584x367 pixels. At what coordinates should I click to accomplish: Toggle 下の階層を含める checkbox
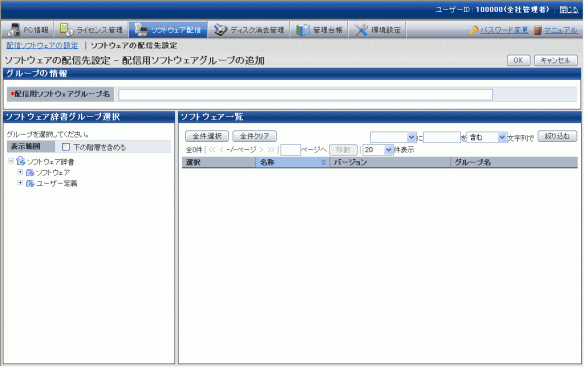click(66, 147)
